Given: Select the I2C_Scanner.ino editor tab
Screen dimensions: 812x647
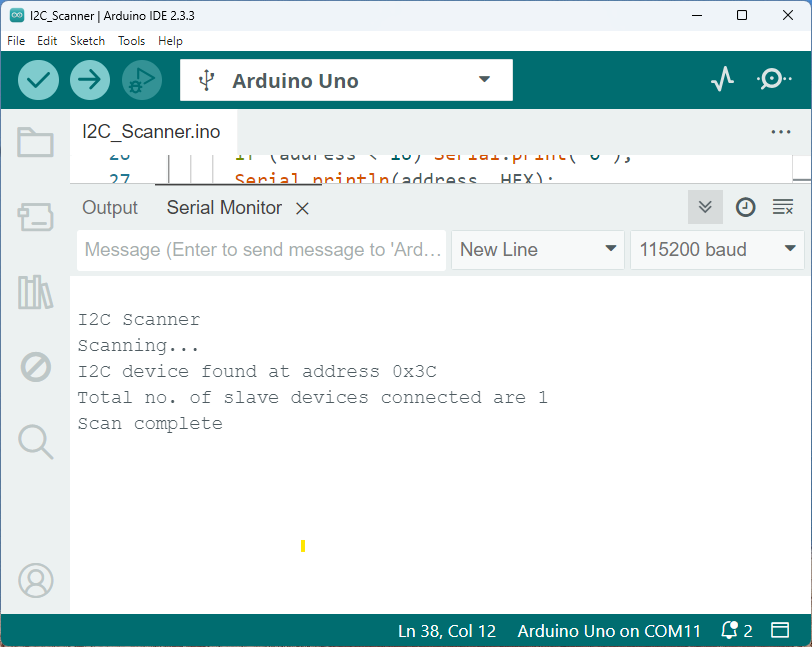Looking at the screenshot, I should click(151, 132).
